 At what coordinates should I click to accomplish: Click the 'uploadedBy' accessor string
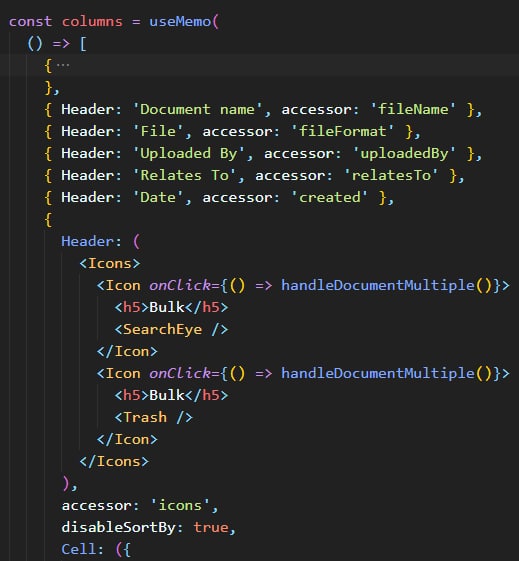pos(404,153)
